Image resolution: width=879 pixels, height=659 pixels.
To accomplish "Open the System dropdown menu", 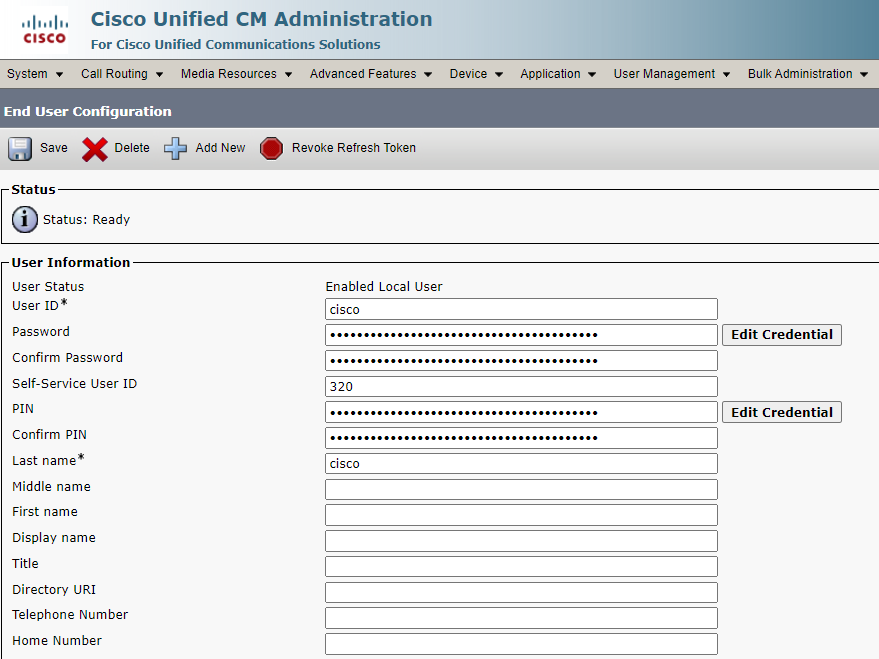I will [x=35, y=74].
